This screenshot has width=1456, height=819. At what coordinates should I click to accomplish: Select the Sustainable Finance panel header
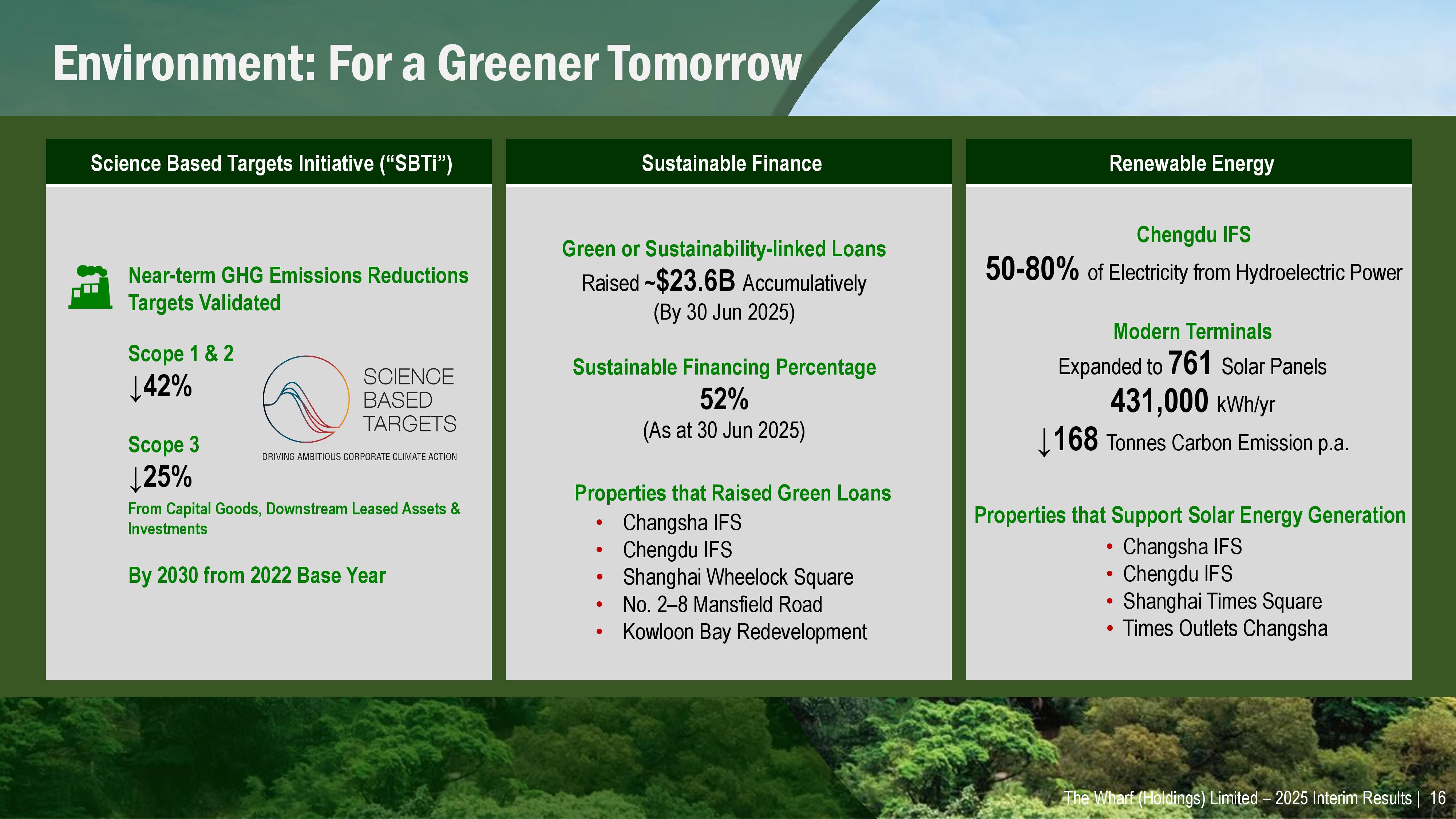(731, 163)
